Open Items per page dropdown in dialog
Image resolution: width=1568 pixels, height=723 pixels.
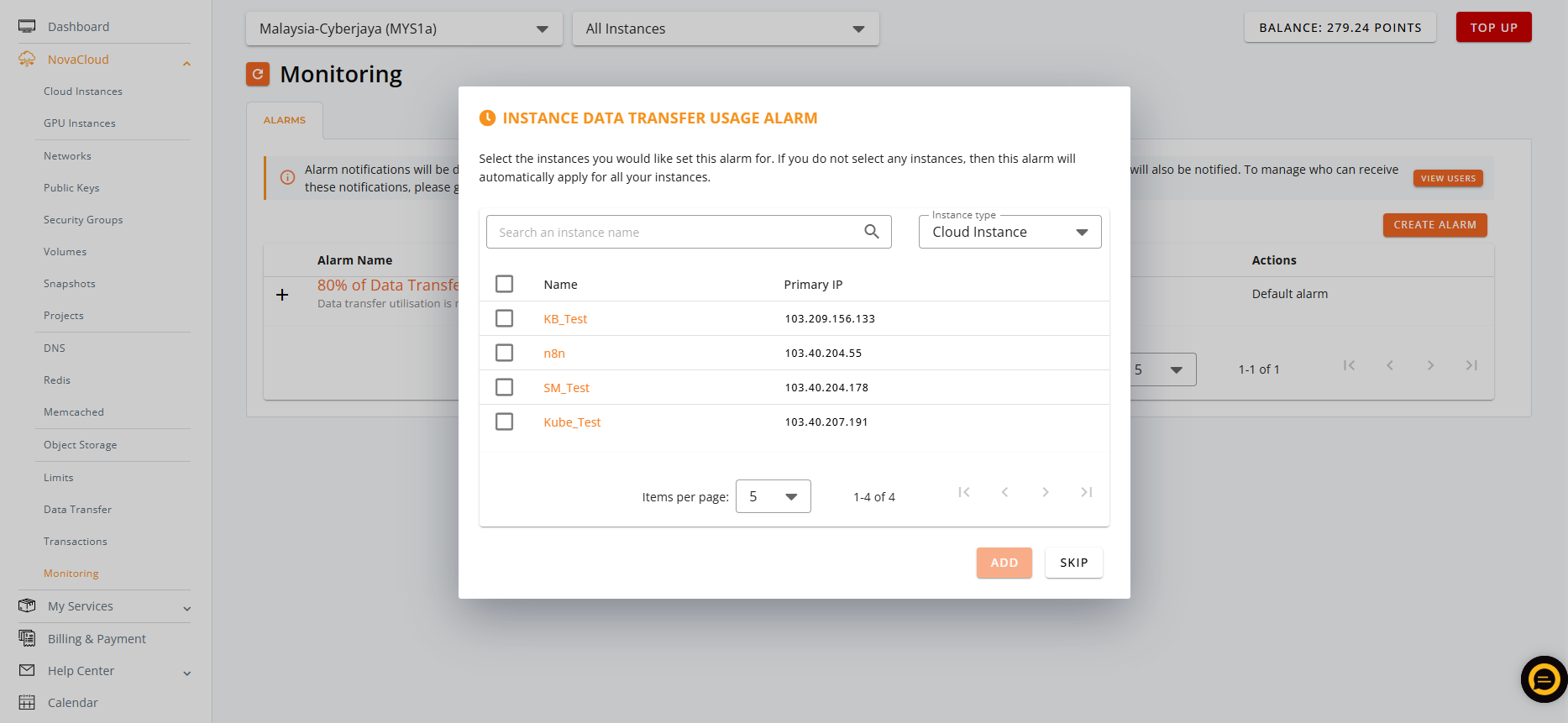pos(773,496)
